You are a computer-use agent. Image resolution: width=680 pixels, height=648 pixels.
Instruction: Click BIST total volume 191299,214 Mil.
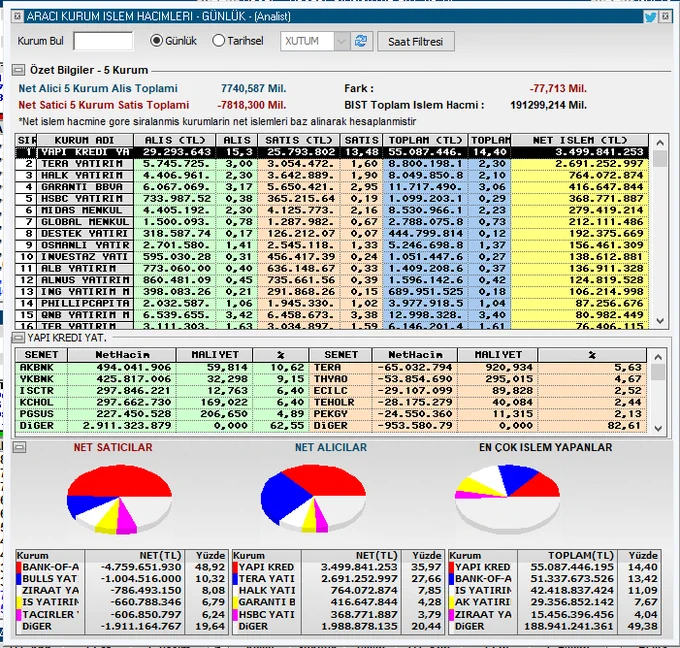(x=548, y=105)
